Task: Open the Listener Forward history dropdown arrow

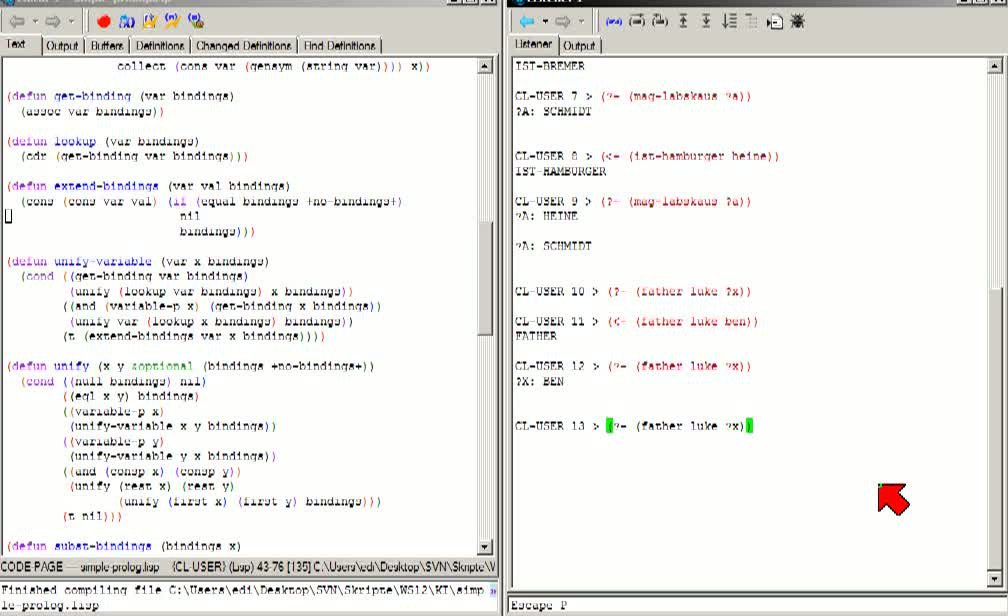Action: pyautogui.click(x=580, y=22)
